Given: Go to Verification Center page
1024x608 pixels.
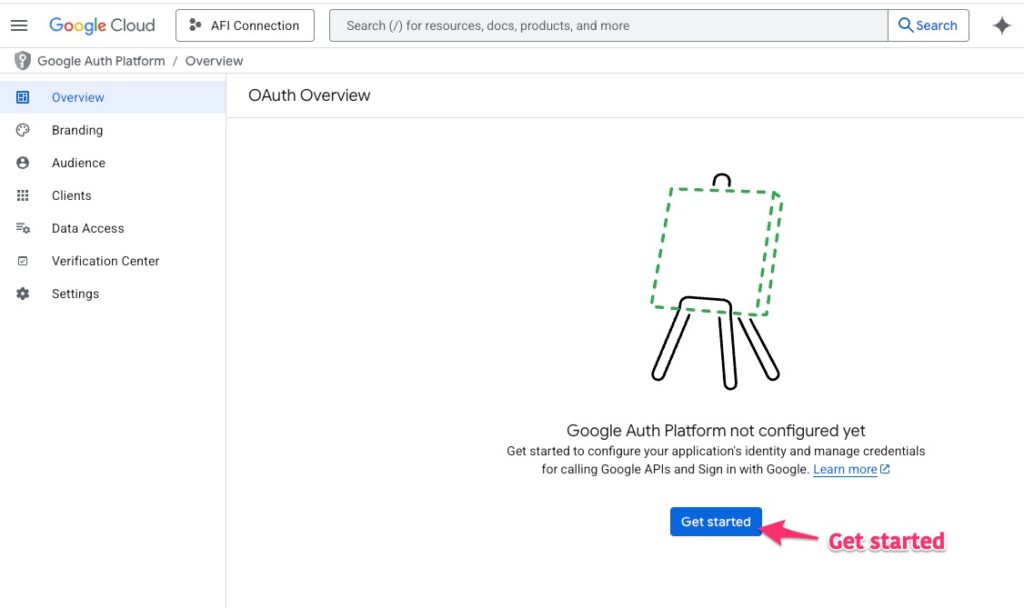Looking at the screenshot, I should click(105, 261).
